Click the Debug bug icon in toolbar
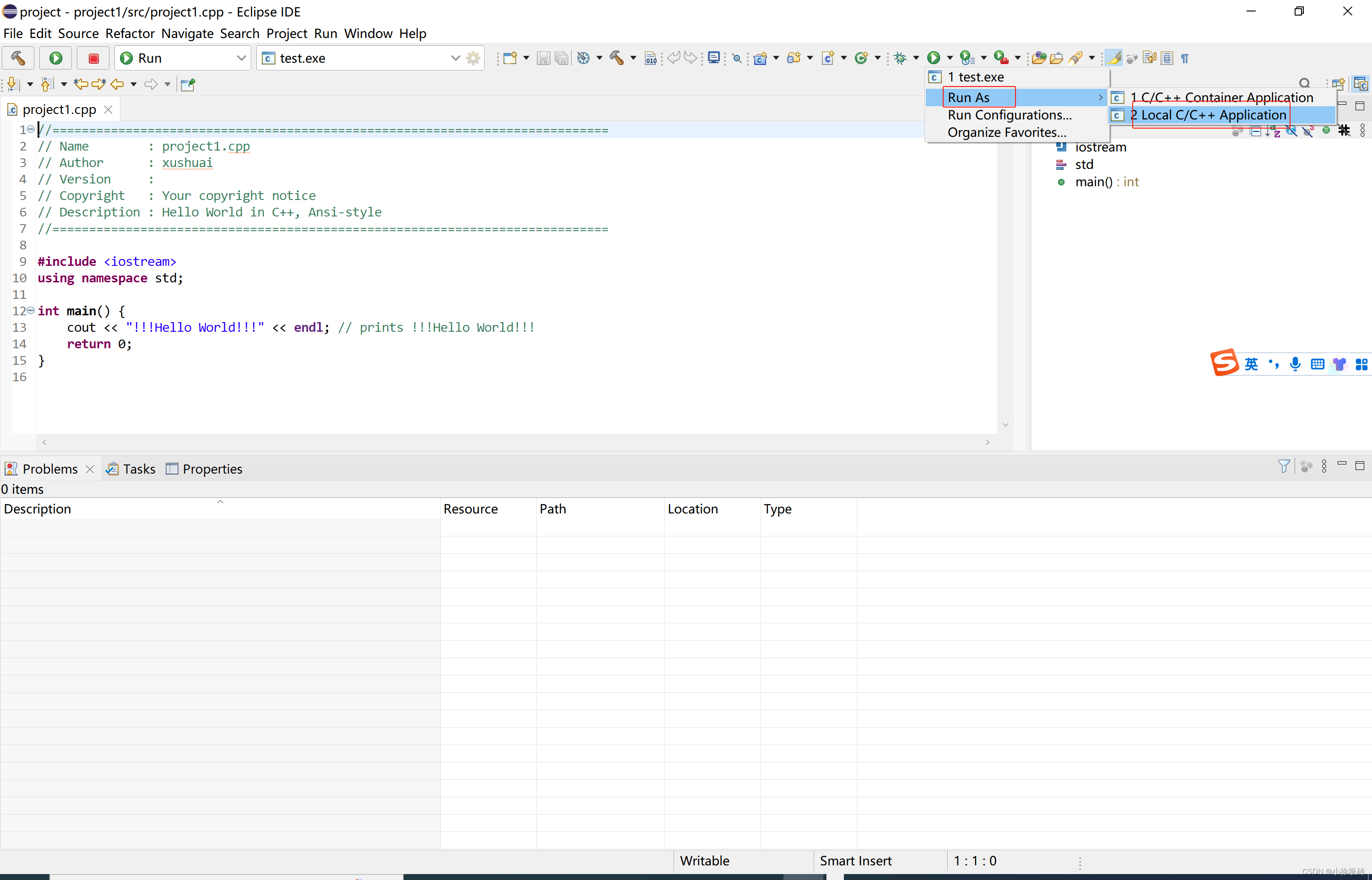The image size is (1372, 880). click(901, 58)
